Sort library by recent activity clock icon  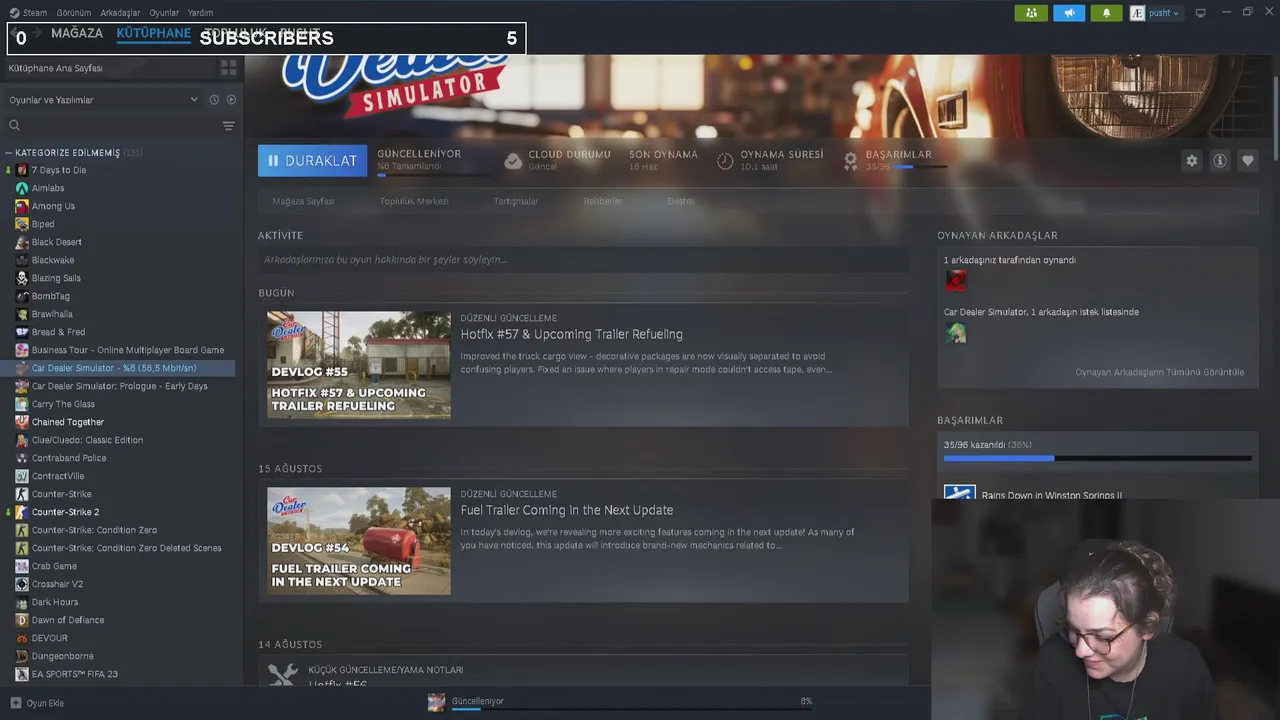(x=214, y=100)
